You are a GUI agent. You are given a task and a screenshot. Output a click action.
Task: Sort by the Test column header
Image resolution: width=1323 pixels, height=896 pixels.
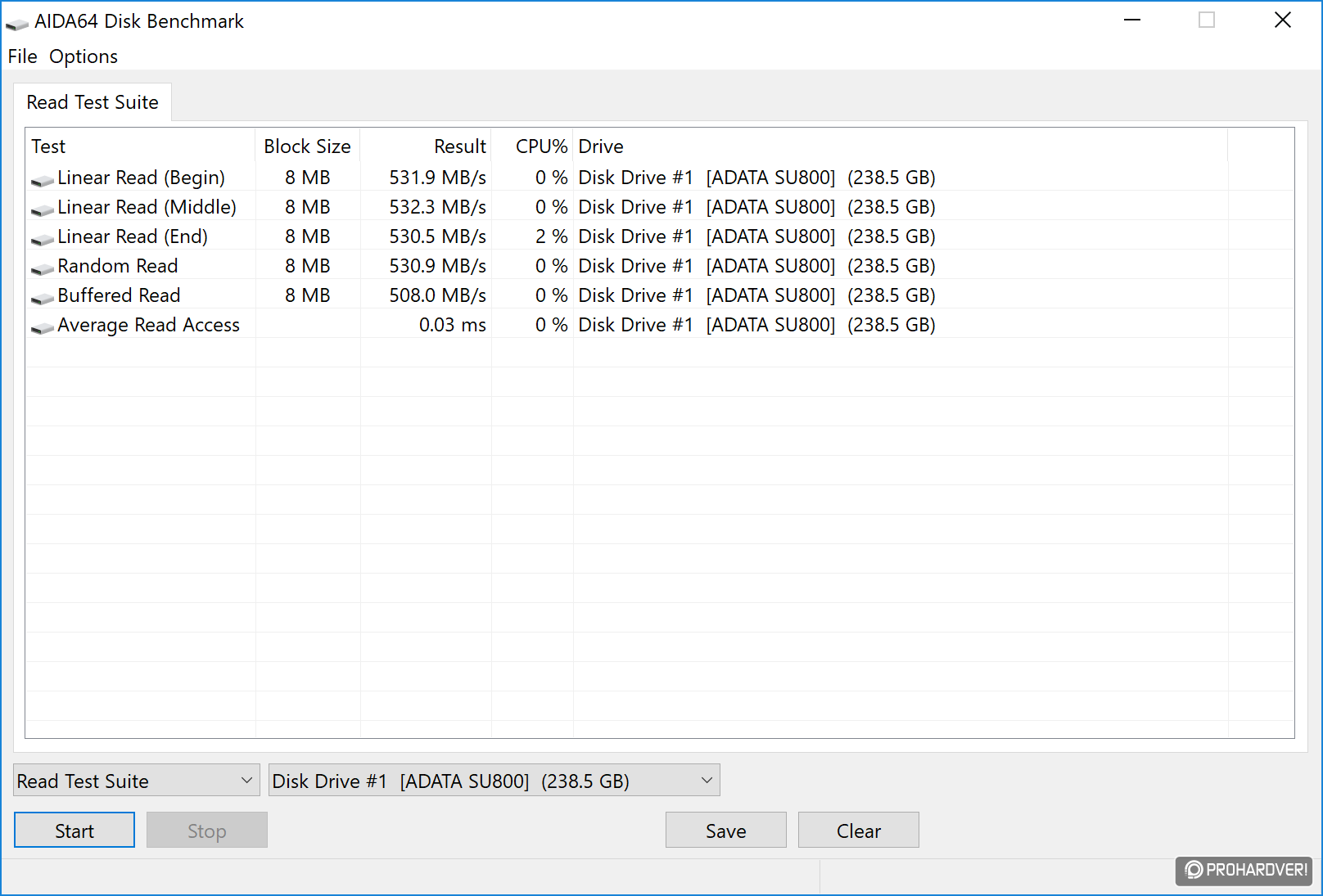tap(140, 146)
